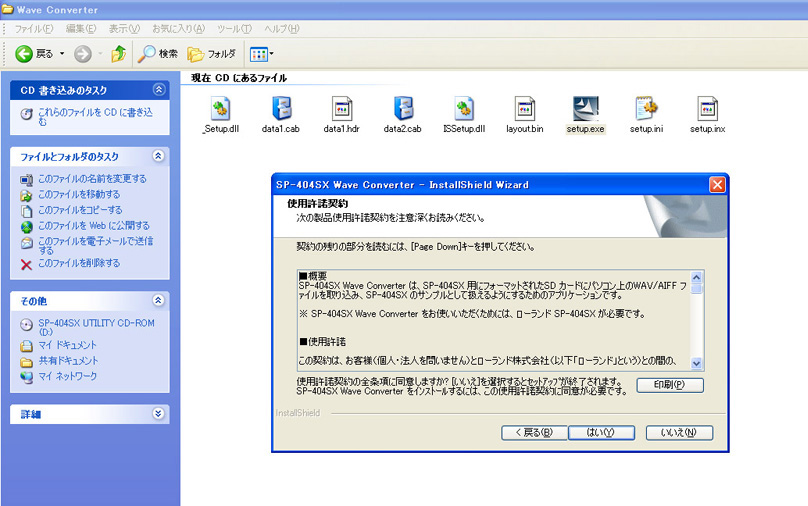Select the data1.cab file icon
The height and width of the screenshot is (506, 808).
[x=281, y=109]
